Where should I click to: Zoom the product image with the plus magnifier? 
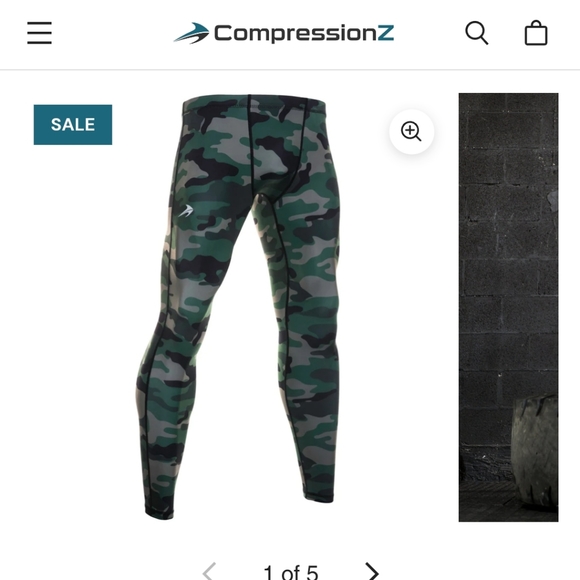click(x=411, y=131)
